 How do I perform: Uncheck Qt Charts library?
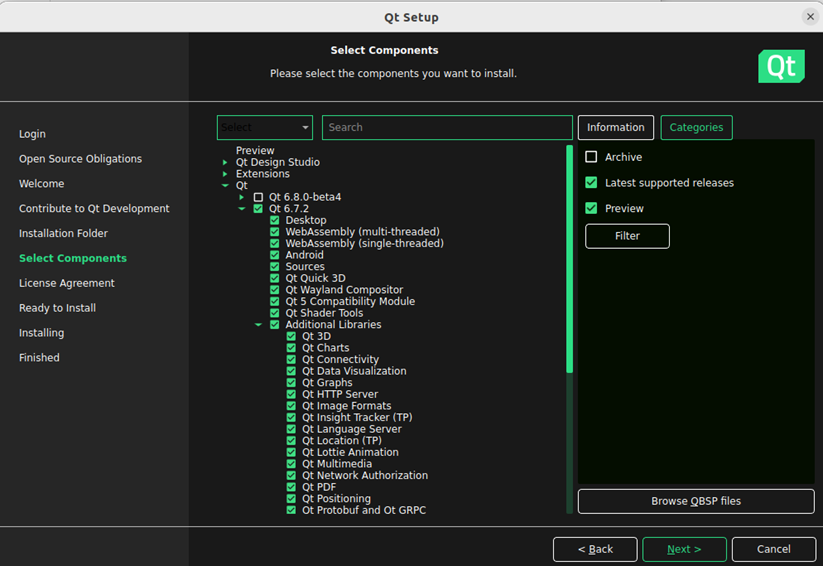291,348
